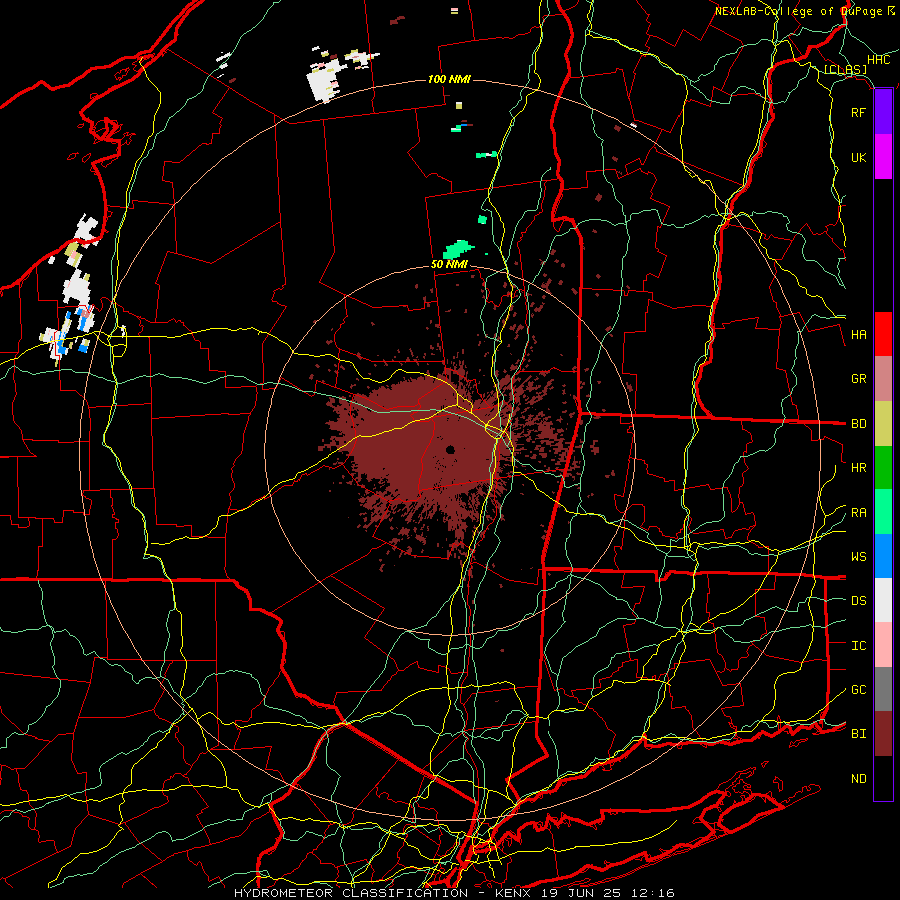Viewport: 900px width, 900px height.
Task: Click the UK magenta legend swatch
Action: click(x=883, y=157)
